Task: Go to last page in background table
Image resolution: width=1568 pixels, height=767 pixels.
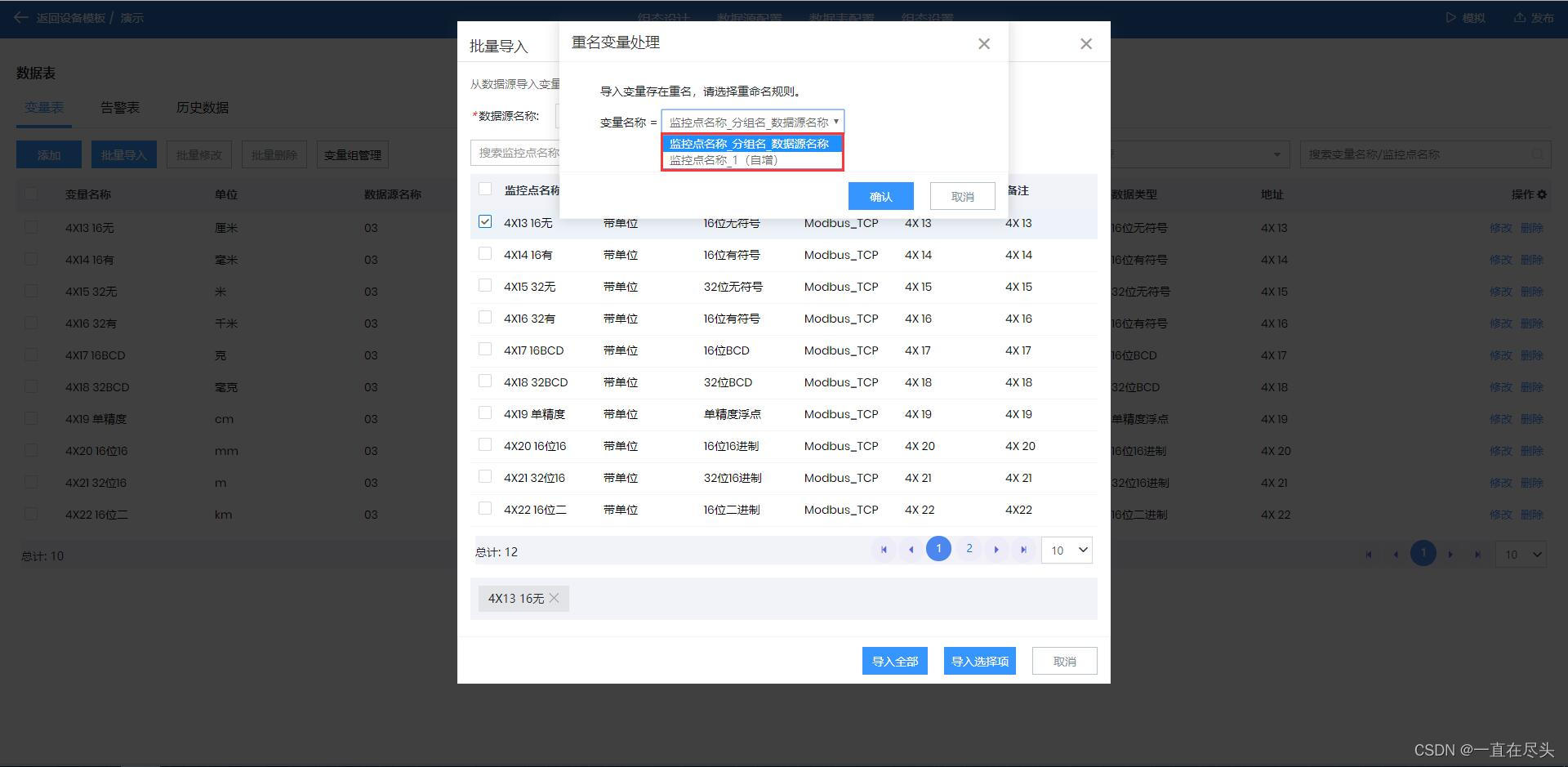Action: pos(1477,555)
